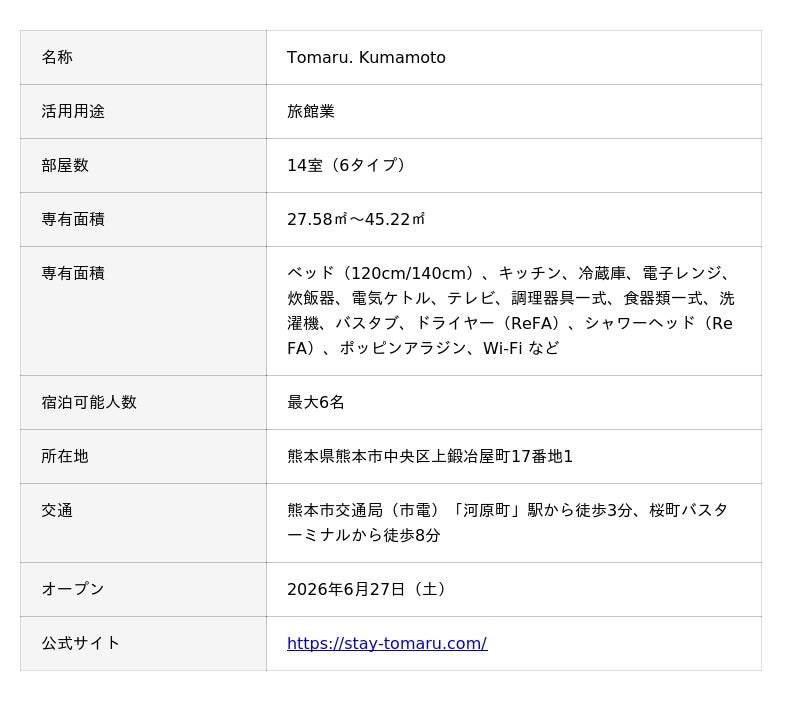The image size is (800, 701).
Task: Click the 14室（6タイプ）room count text
Action: coord(348,165)
